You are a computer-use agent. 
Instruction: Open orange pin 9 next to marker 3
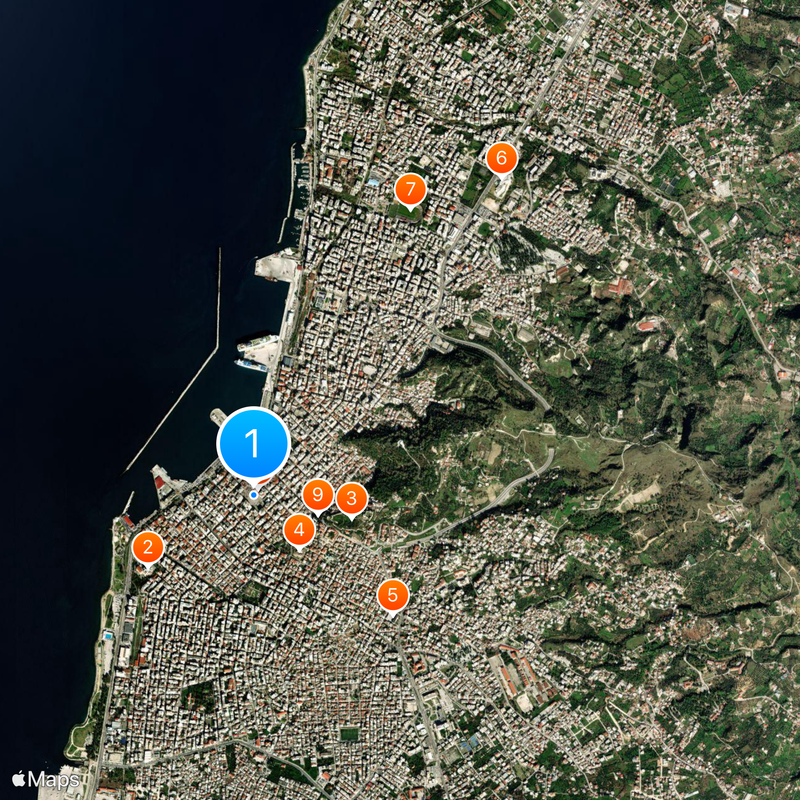[x=317, y=492]
